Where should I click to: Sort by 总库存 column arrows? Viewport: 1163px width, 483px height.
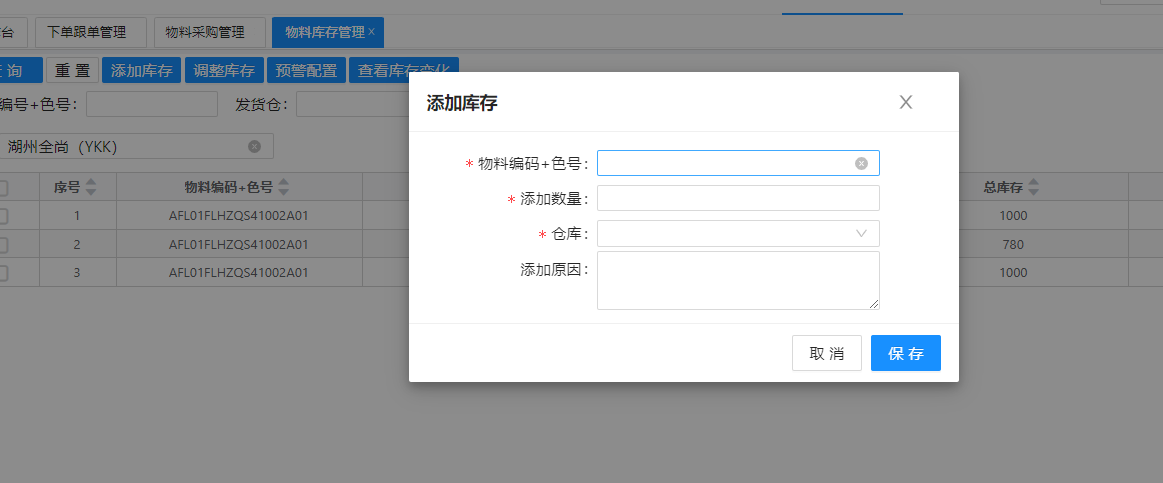pyautogui.click(x=1033, y=187)
